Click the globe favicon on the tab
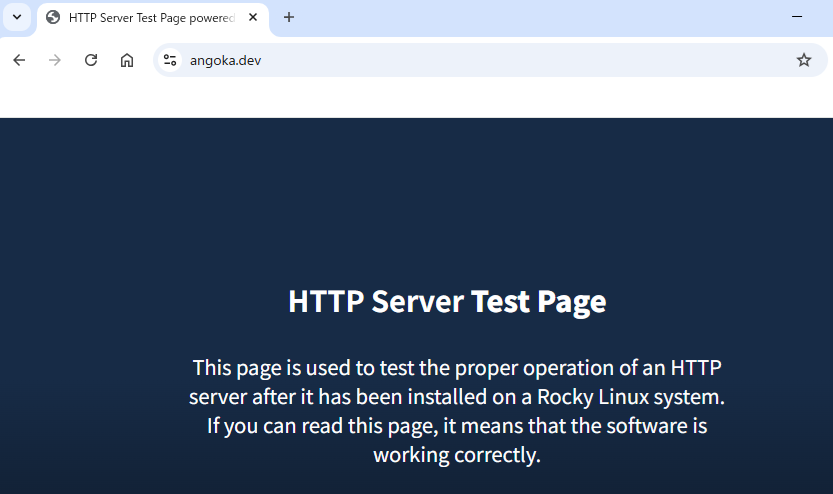Image resolution: width=833 pixels, height=494 pixels. (x=53, y=17)
